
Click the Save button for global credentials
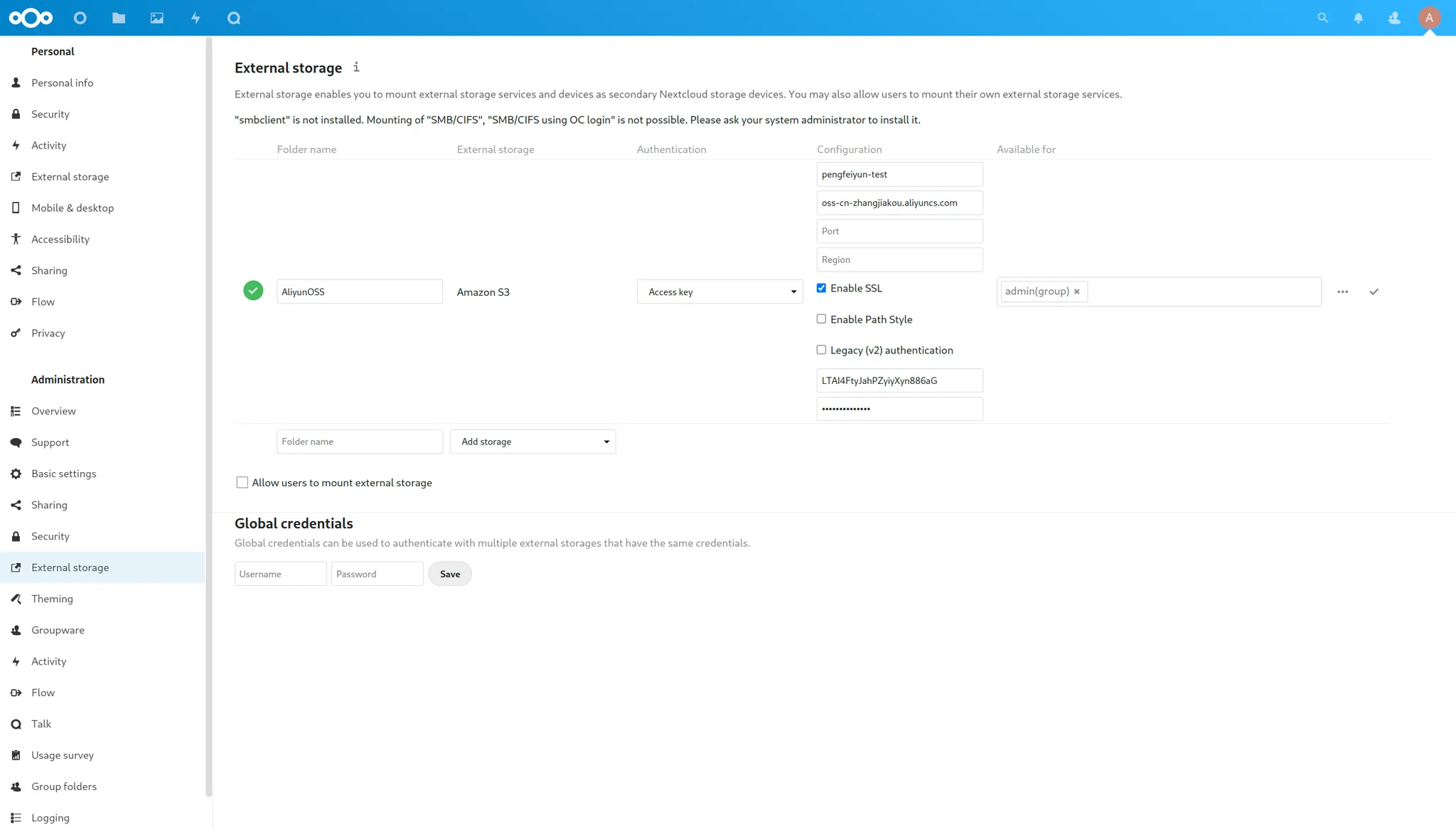449,574
